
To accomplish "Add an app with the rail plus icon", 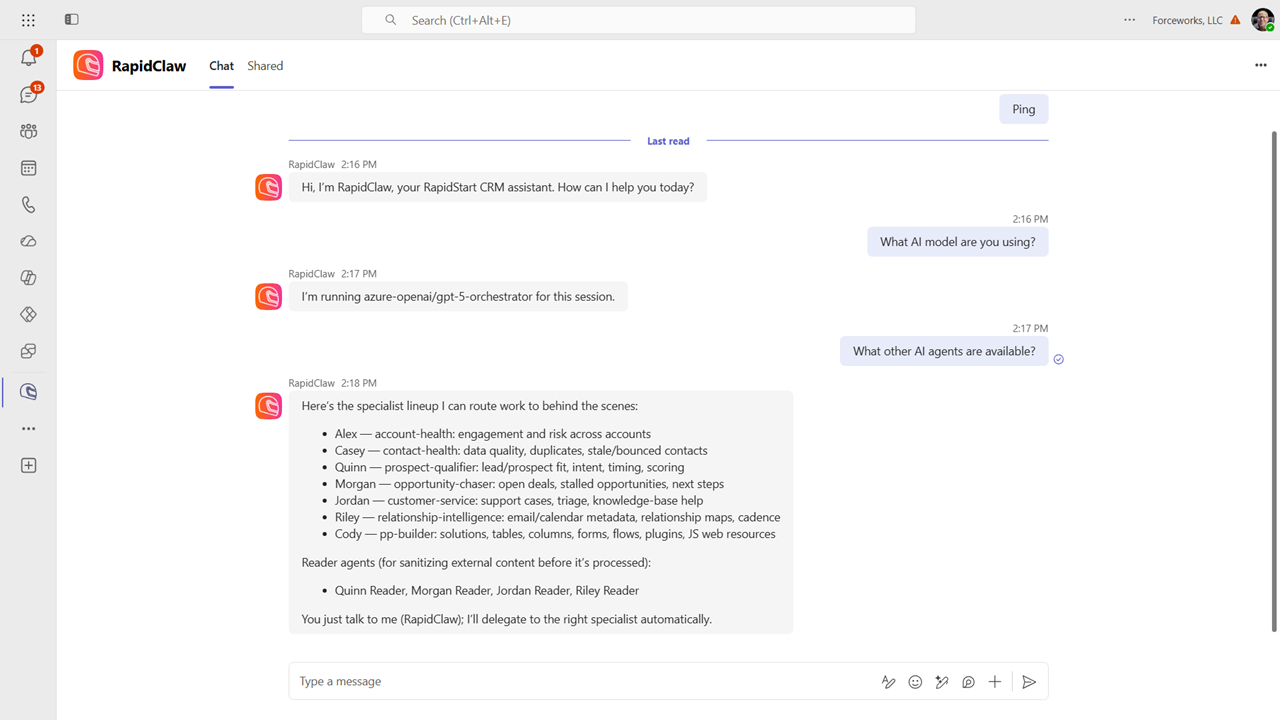I will pyautogui.click(x=28, y=465).
